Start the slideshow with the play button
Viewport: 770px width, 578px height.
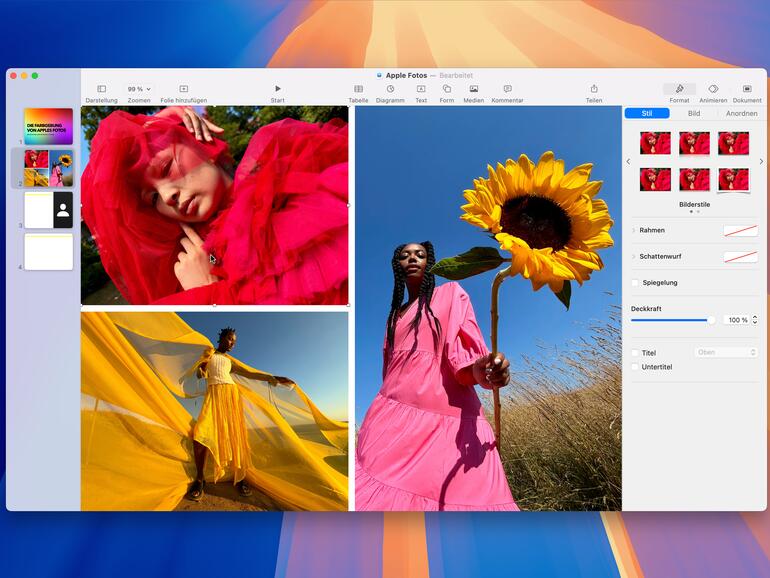pos(278,89)
